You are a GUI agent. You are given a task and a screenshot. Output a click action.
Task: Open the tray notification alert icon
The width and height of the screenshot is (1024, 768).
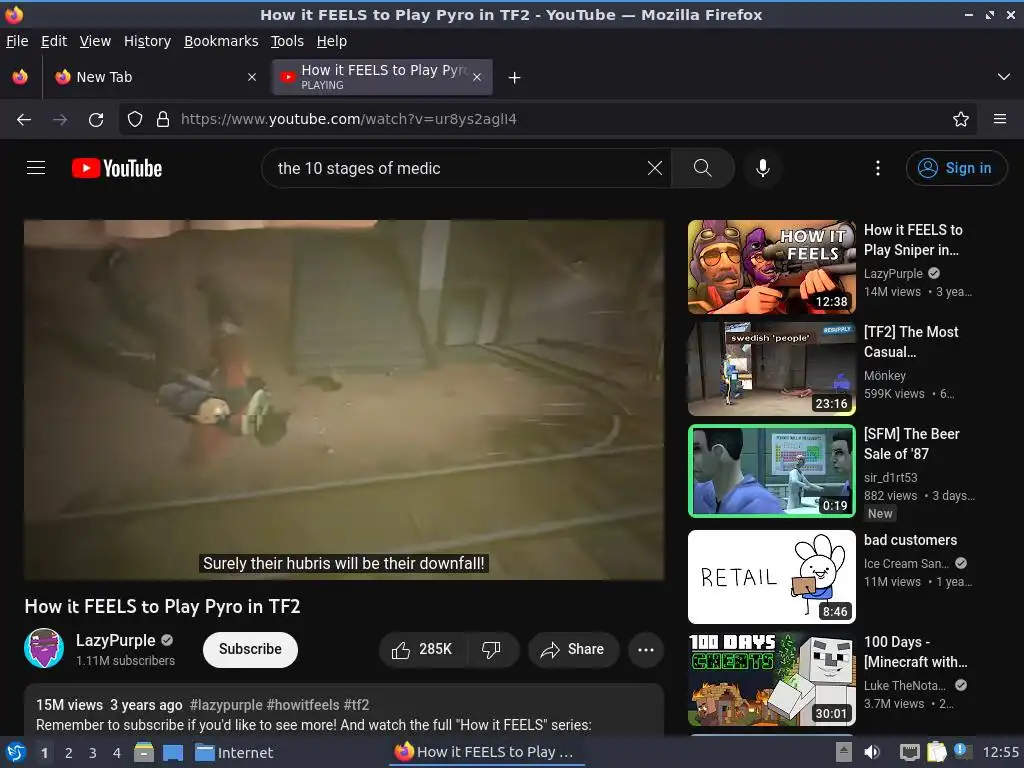click(962, 751)
